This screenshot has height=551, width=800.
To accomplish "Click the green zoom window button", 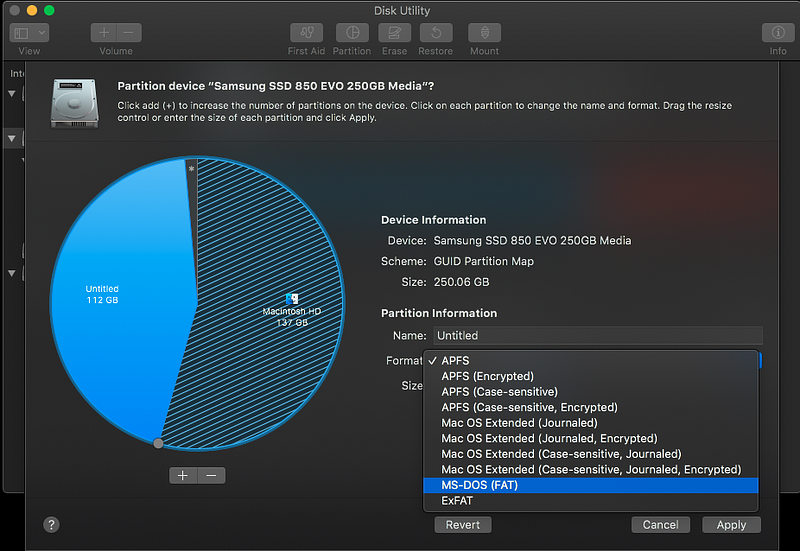I will click(49, 10).
